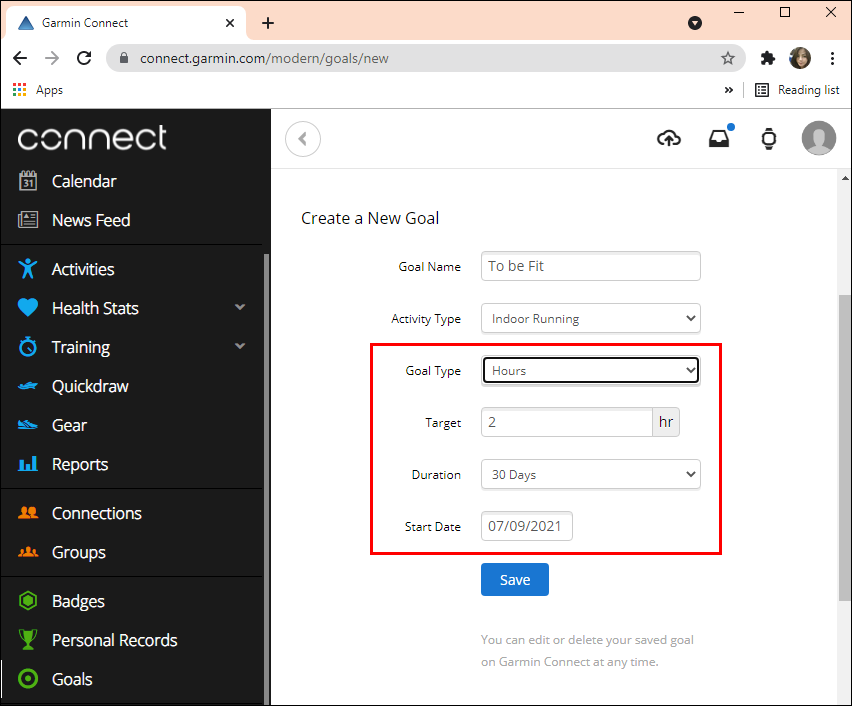This screenshot has width=852, height=706.
Task: Bookmark this page with the star icon
Action: 728,58
